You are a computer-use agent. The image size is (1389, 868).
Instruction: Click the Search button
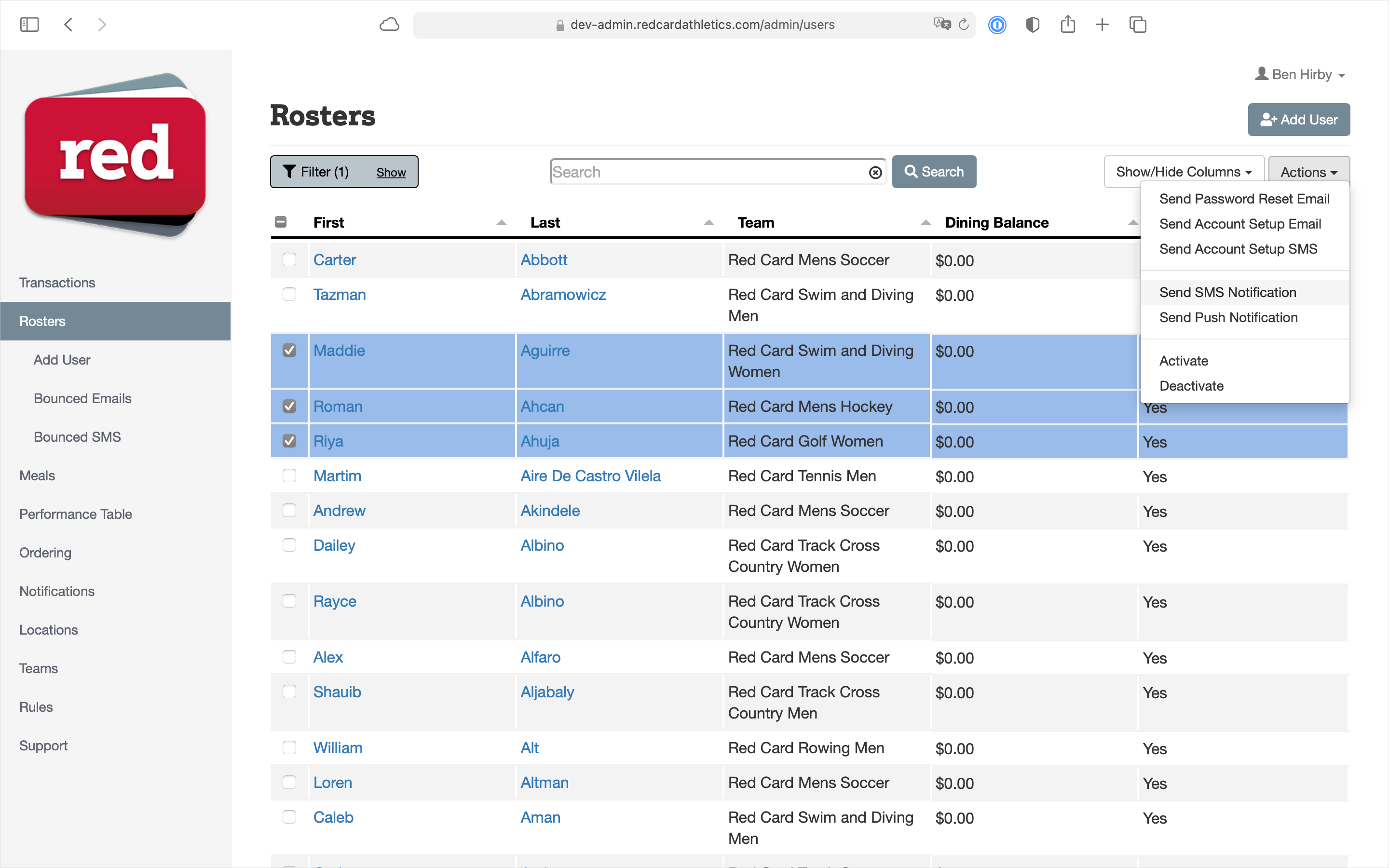coord(934,172)
